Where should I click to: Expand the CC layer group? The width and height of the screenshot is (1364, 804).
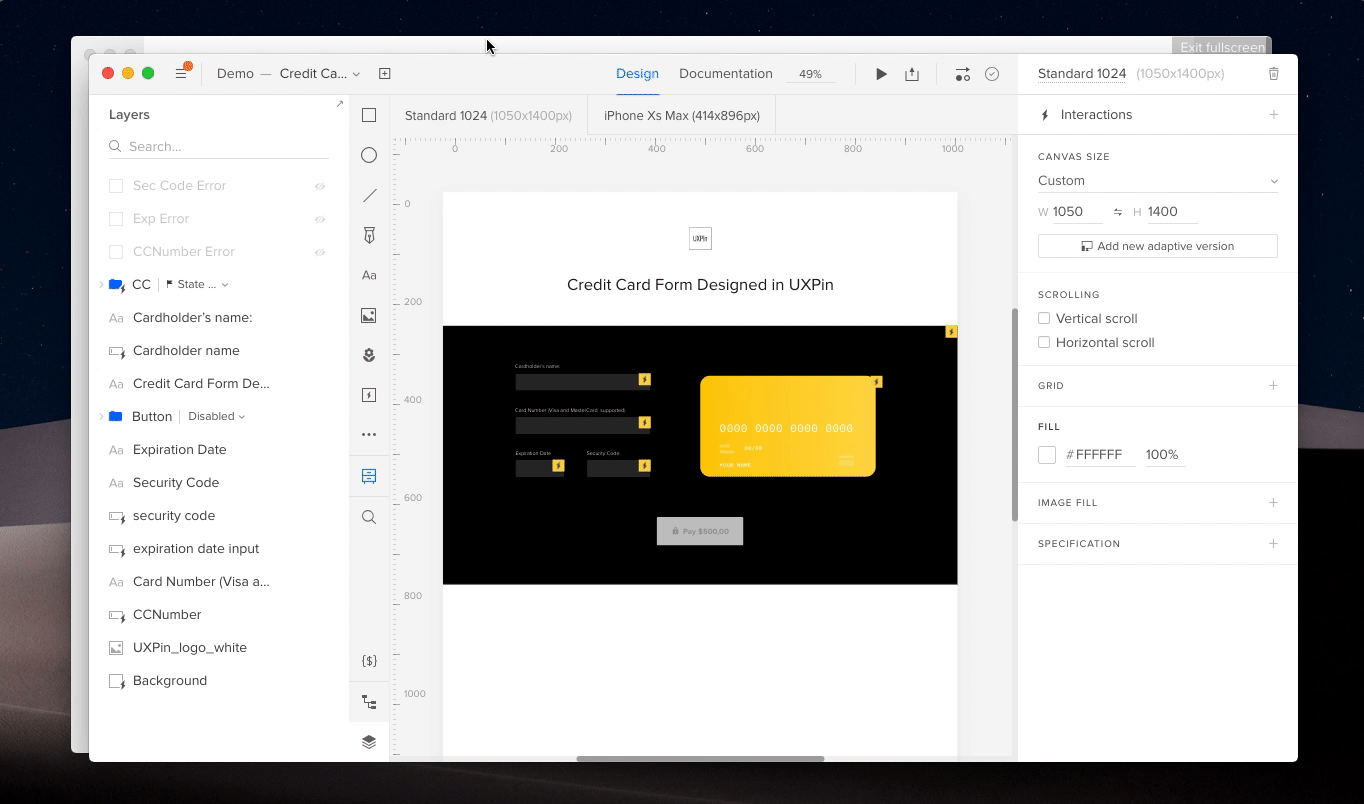tap(101, 284)
